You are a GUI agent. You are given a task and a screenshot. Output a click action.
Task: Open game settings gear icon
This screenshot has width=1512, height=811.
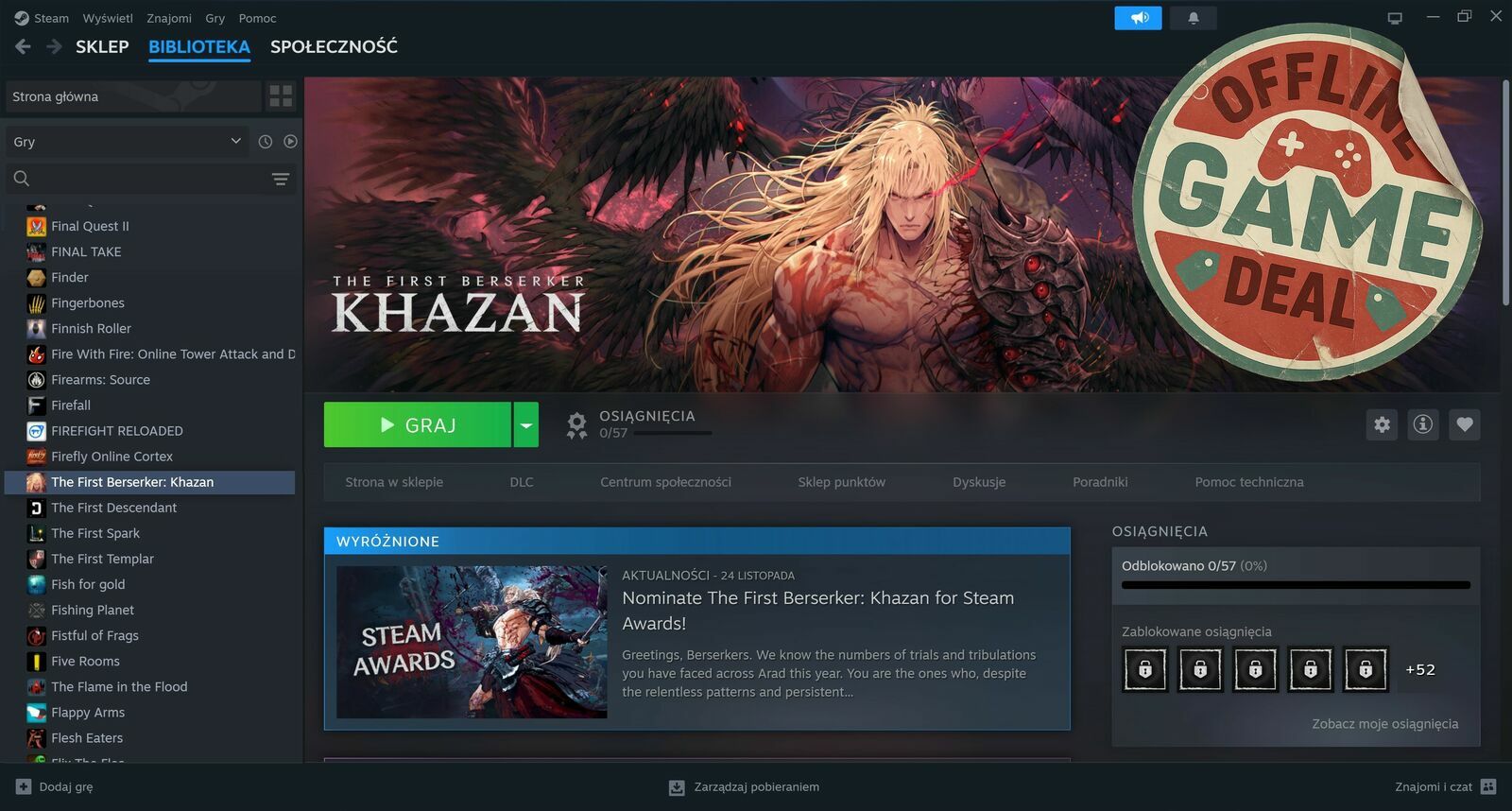point(1382,424)
